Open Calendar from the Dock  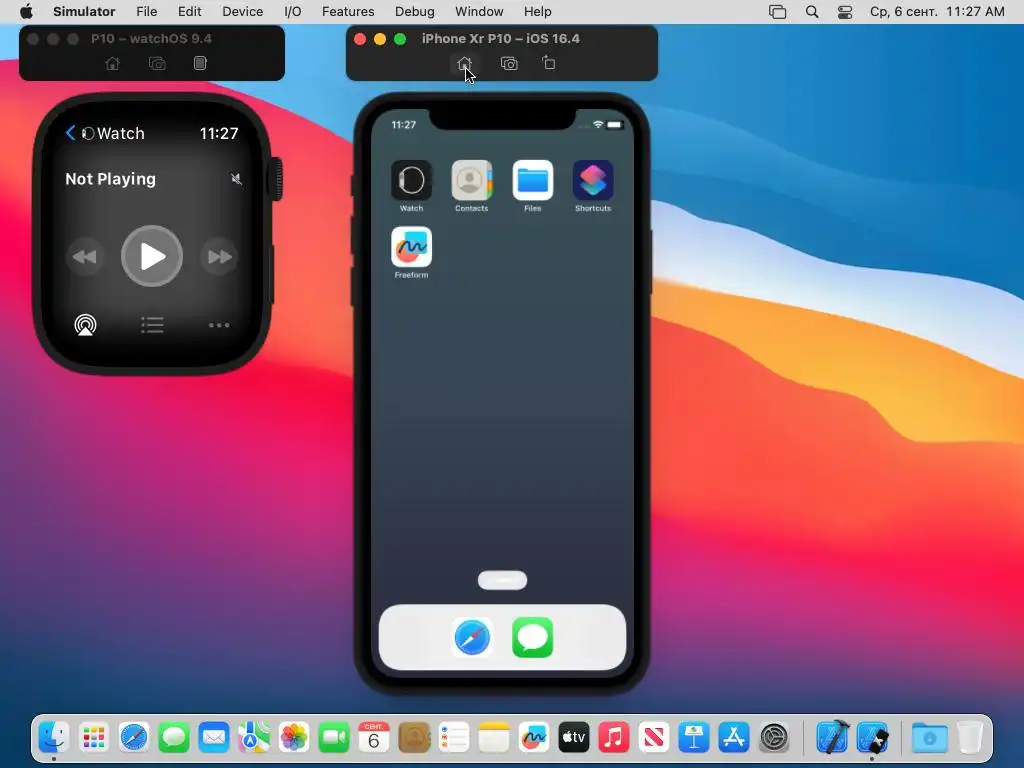374,738
